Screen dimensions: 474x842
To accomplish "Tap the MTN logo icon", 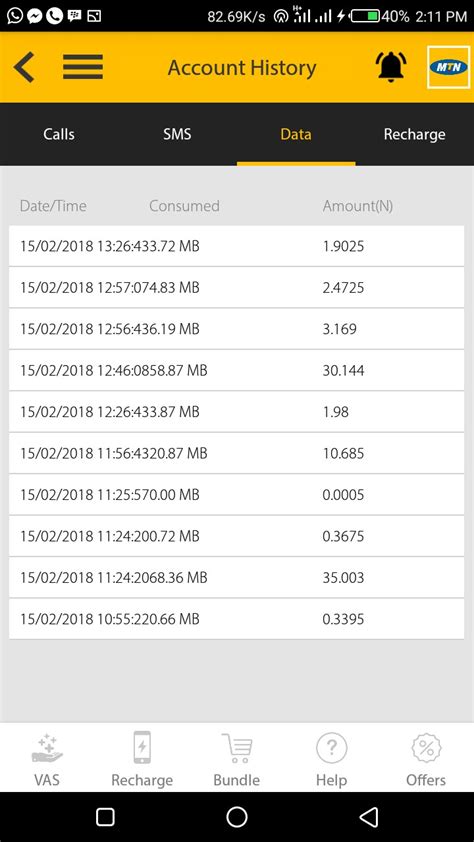I will coord(448,67).
